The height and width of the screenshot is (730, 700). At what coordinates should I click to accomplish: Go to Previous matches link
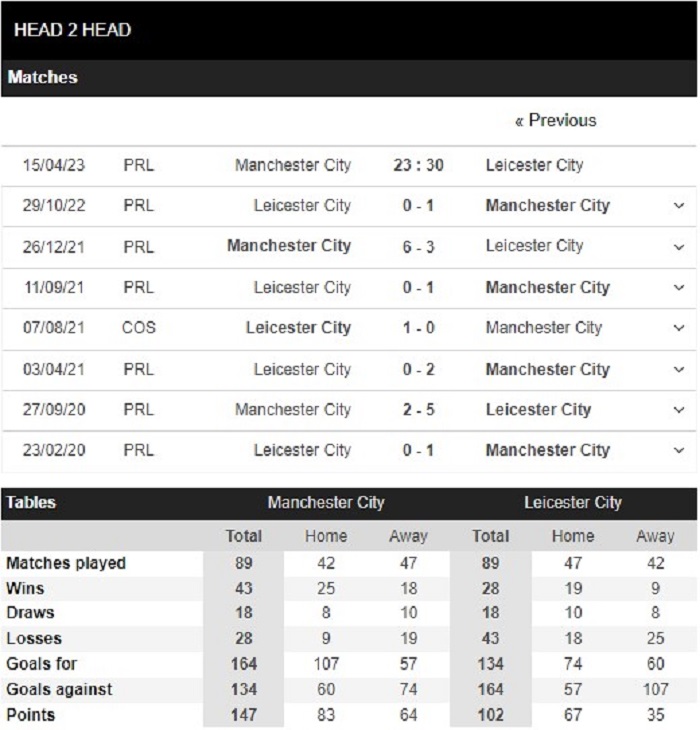(x=555, y=120)
